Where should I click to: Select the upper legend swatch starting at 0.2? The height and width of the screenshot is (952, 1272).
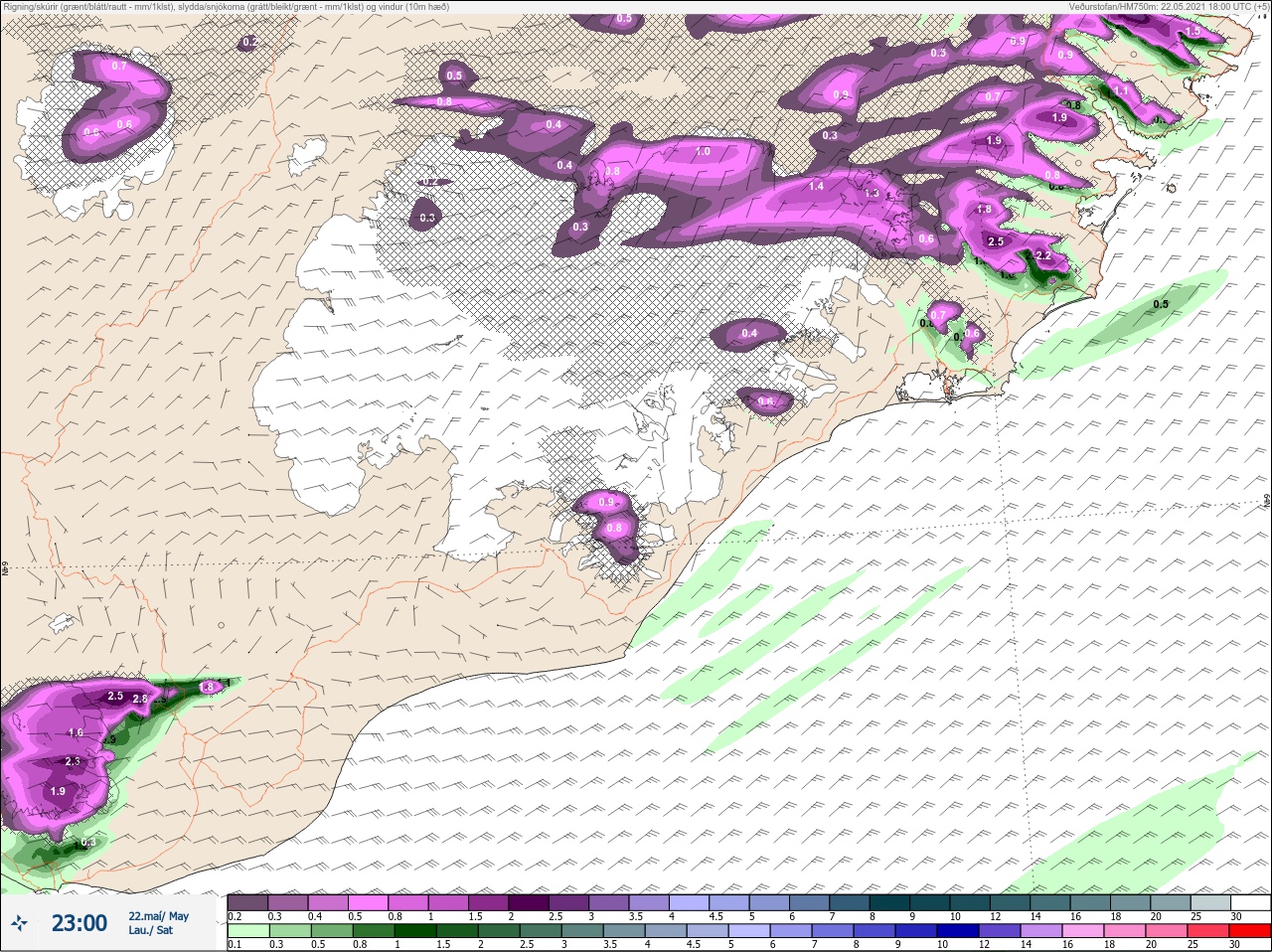pyautogui.click(x=247, y=902)
